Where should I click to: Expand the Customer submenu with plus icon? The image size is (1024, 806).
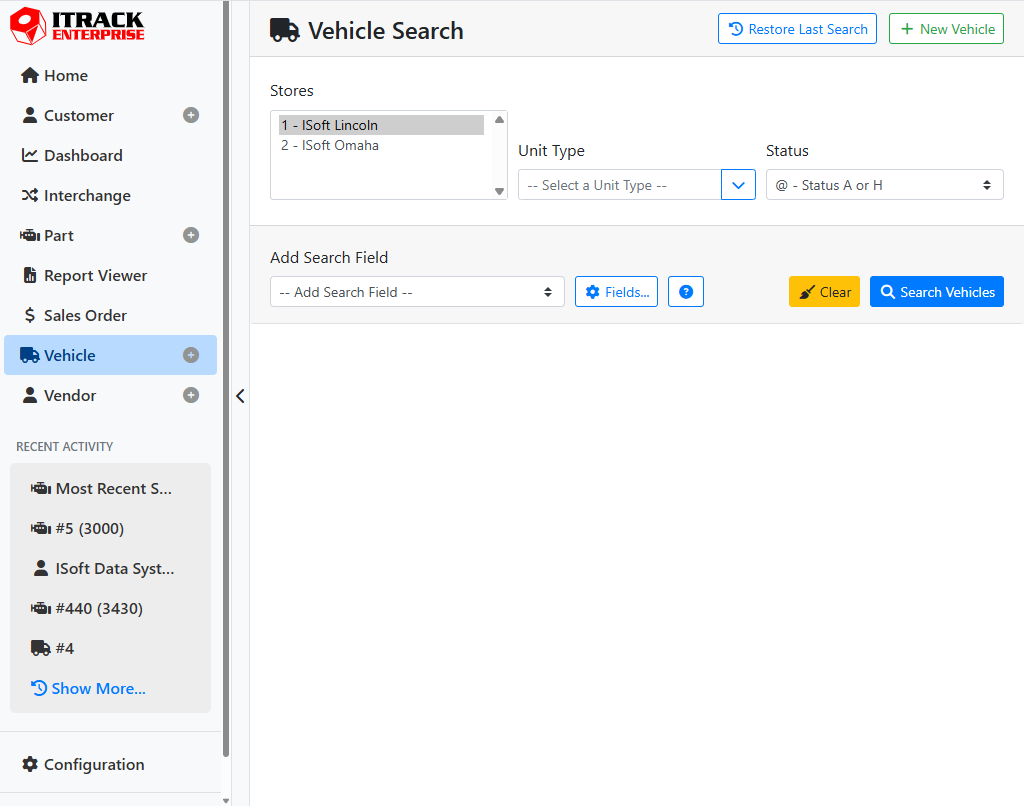[x=190, y=115]
